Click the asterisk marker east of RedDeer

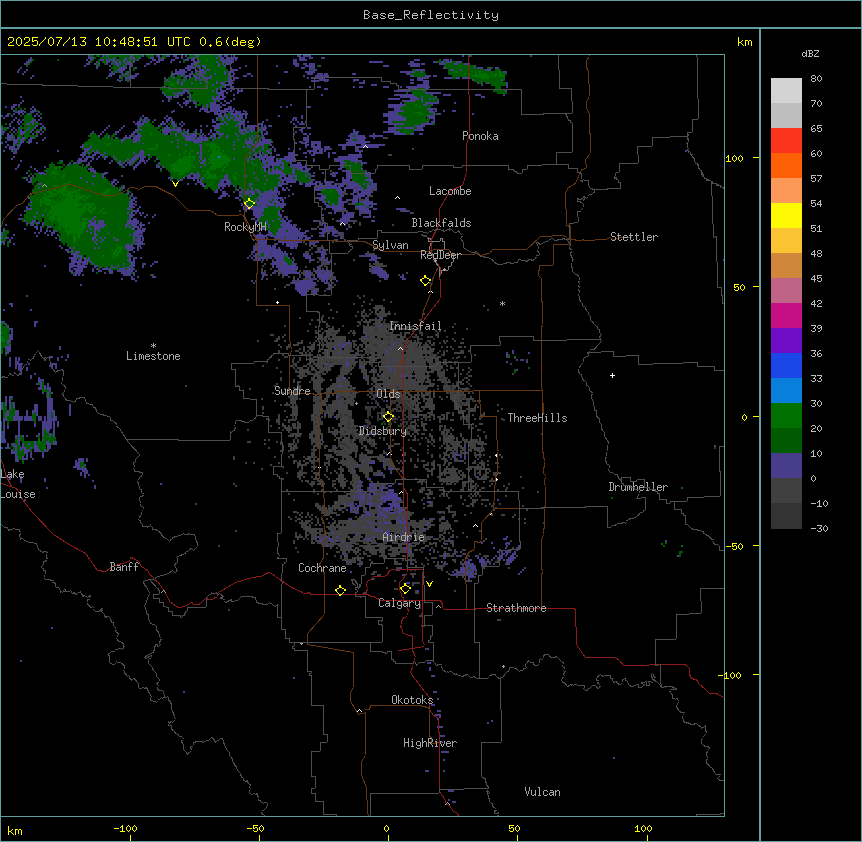pos(502,303)
